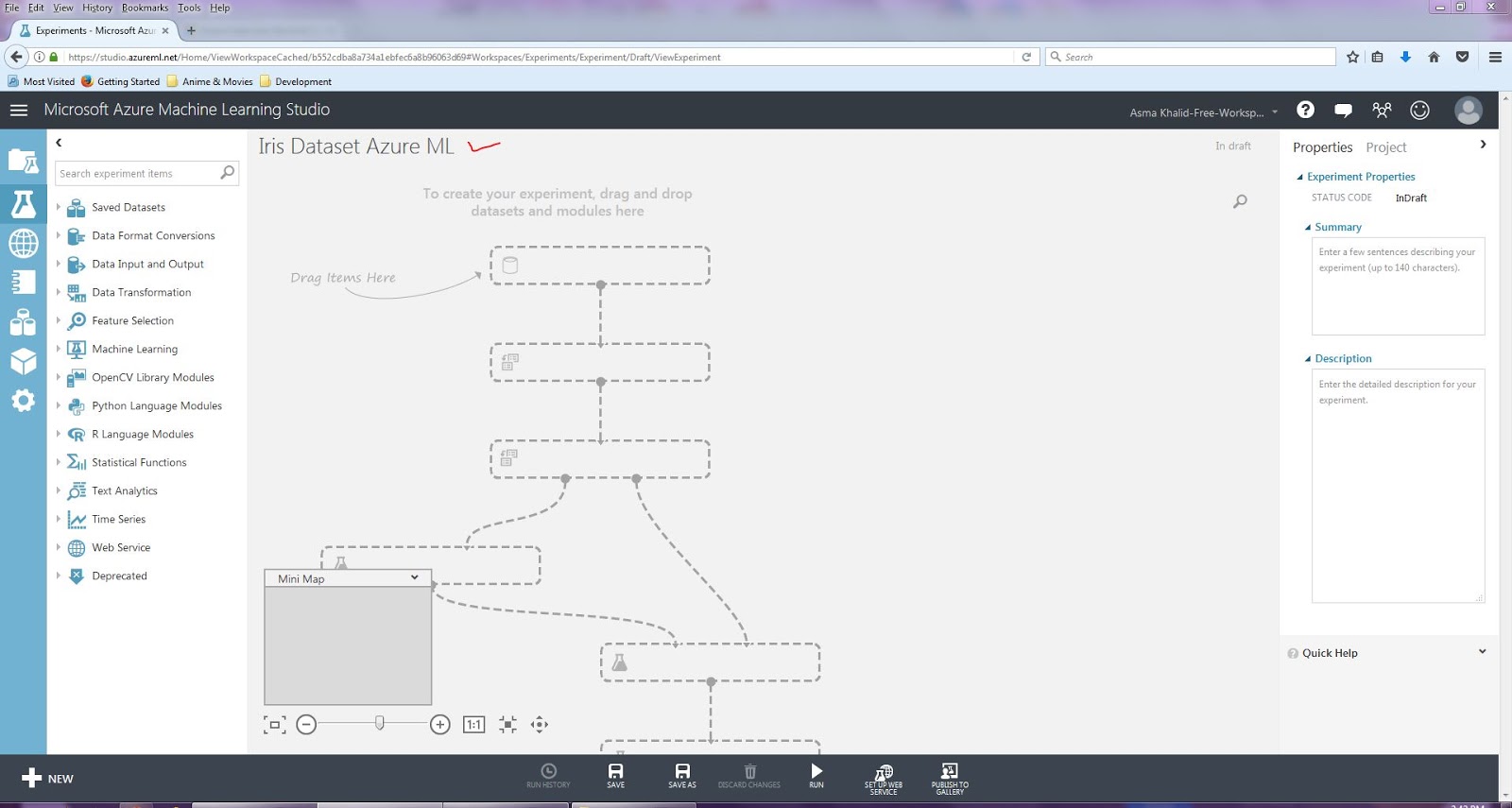The image size is (1512, 808).
Task: Click Run History in bottom toolbar
Action: click(548, 776)
